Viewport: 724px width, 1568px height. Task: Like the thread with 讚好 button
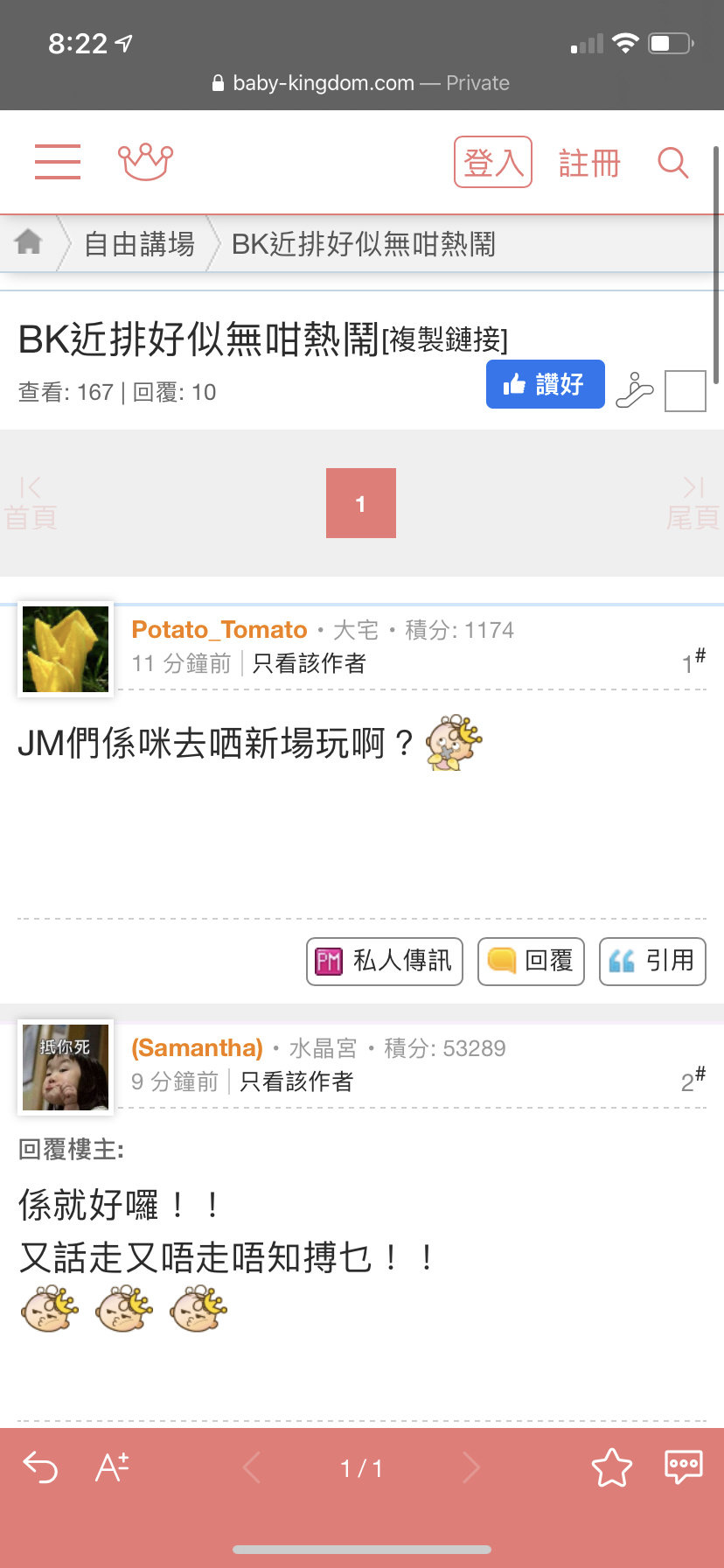(x=546, y=384)
